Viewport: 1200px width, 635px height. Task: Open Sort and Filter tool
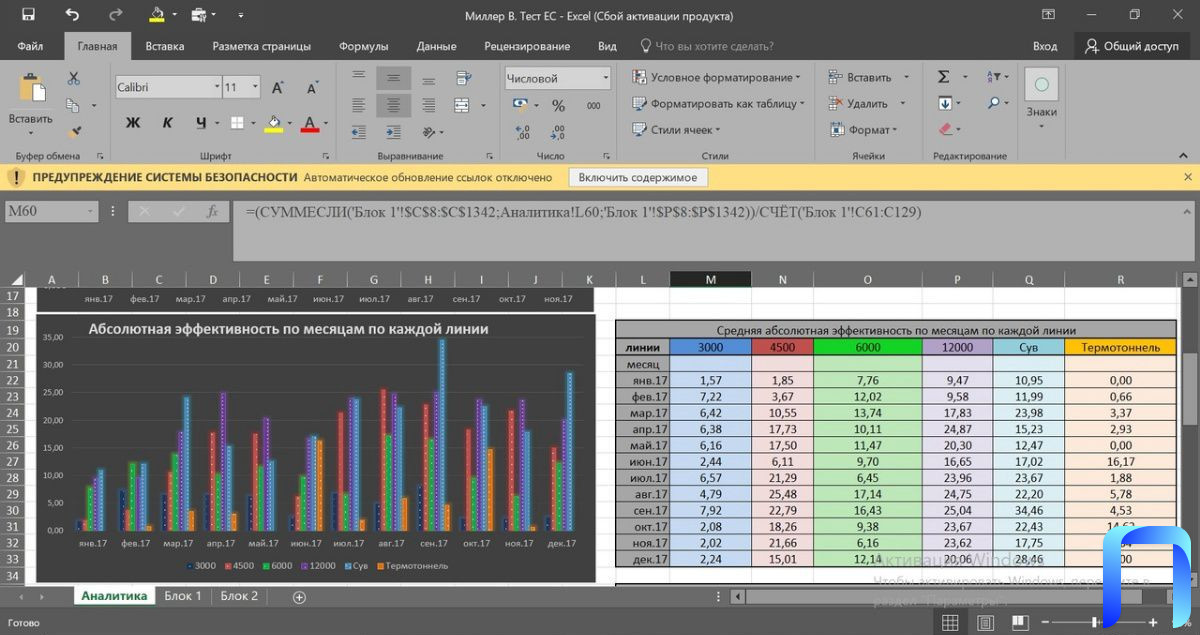tap(993, 77)
